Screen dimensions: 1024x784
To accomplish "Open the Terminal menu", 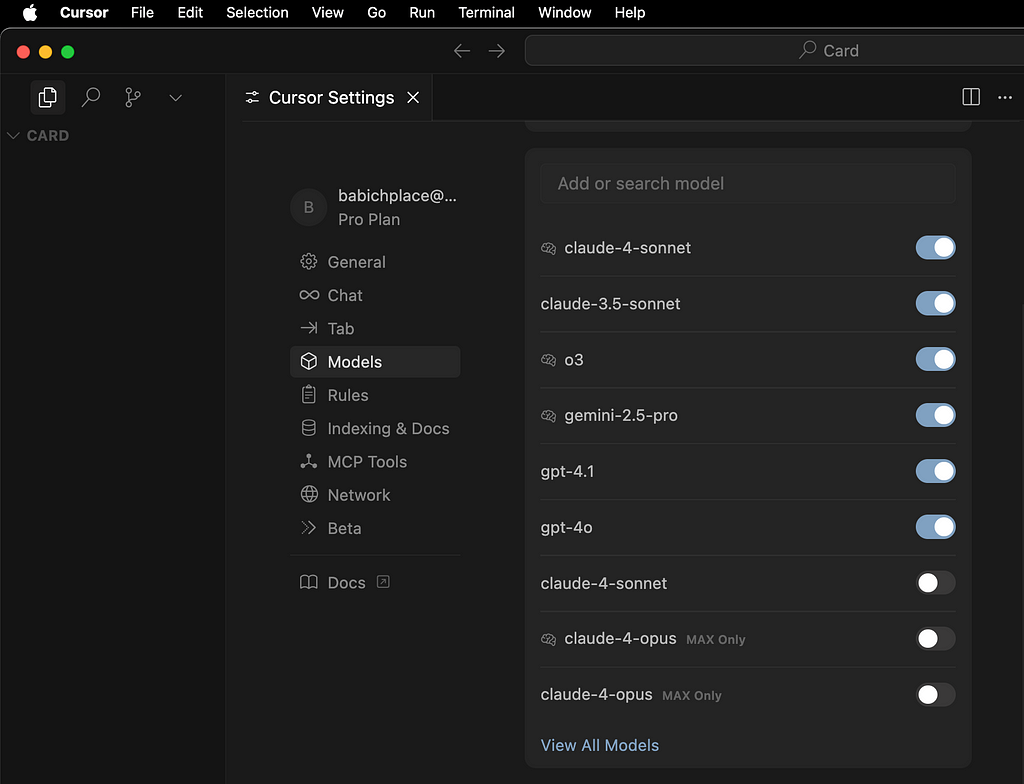I will coord(486,12).
